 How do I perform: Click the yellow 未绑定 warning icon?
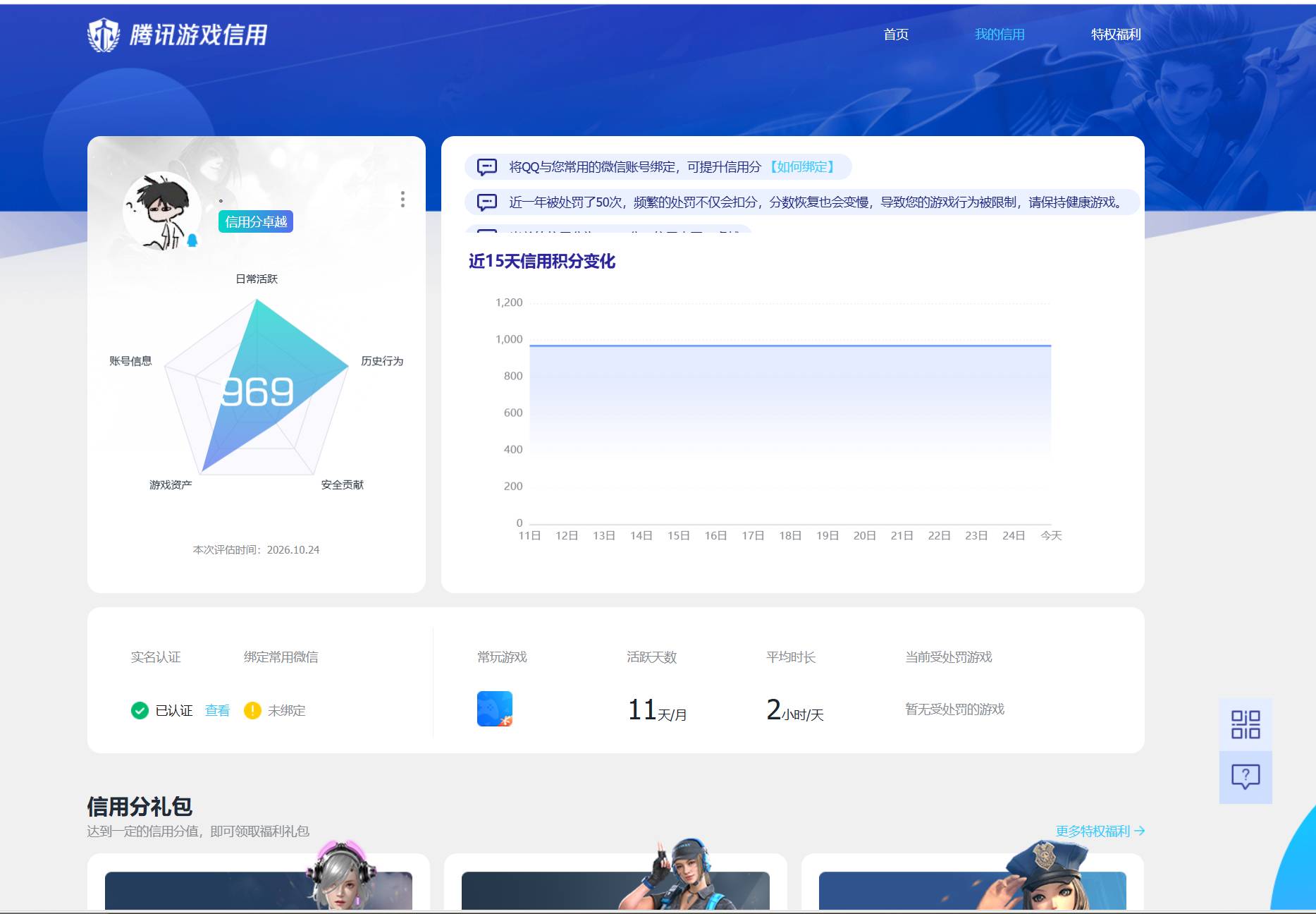click(x=252, y=711)
